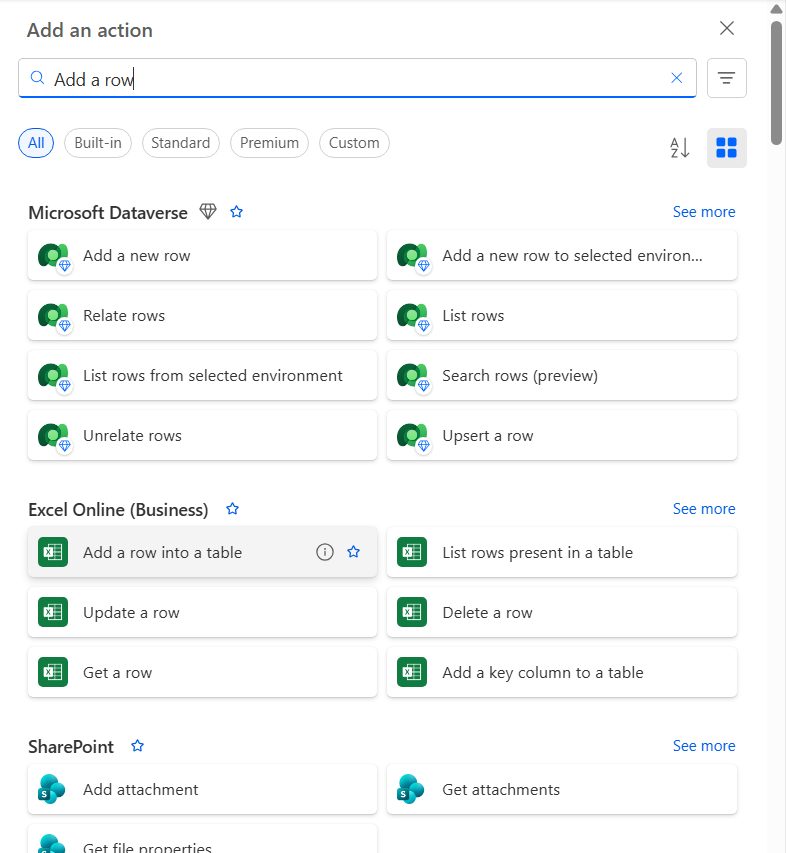Favorite the Microsoft Dataverse connector star

coord(236,211)
